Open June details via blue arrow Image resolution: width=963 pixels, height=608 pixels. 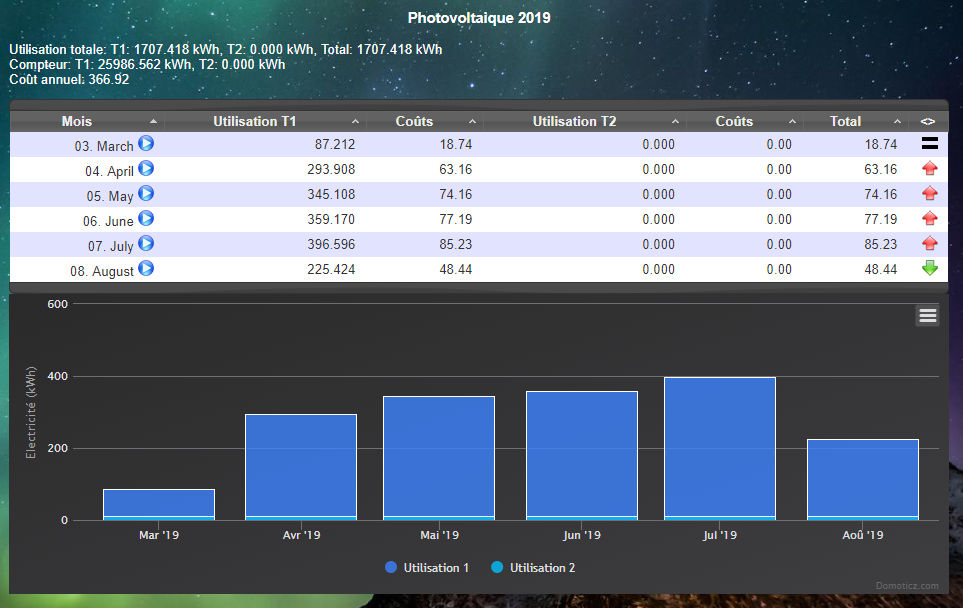[x=146, y=219]
